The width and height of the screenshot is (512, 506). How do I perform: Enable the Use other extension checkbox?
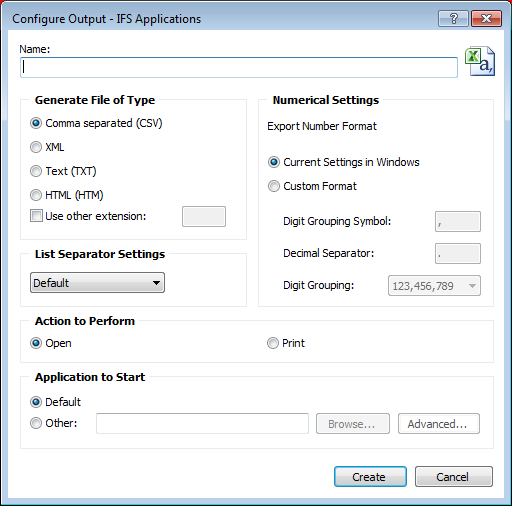(36, 216)
